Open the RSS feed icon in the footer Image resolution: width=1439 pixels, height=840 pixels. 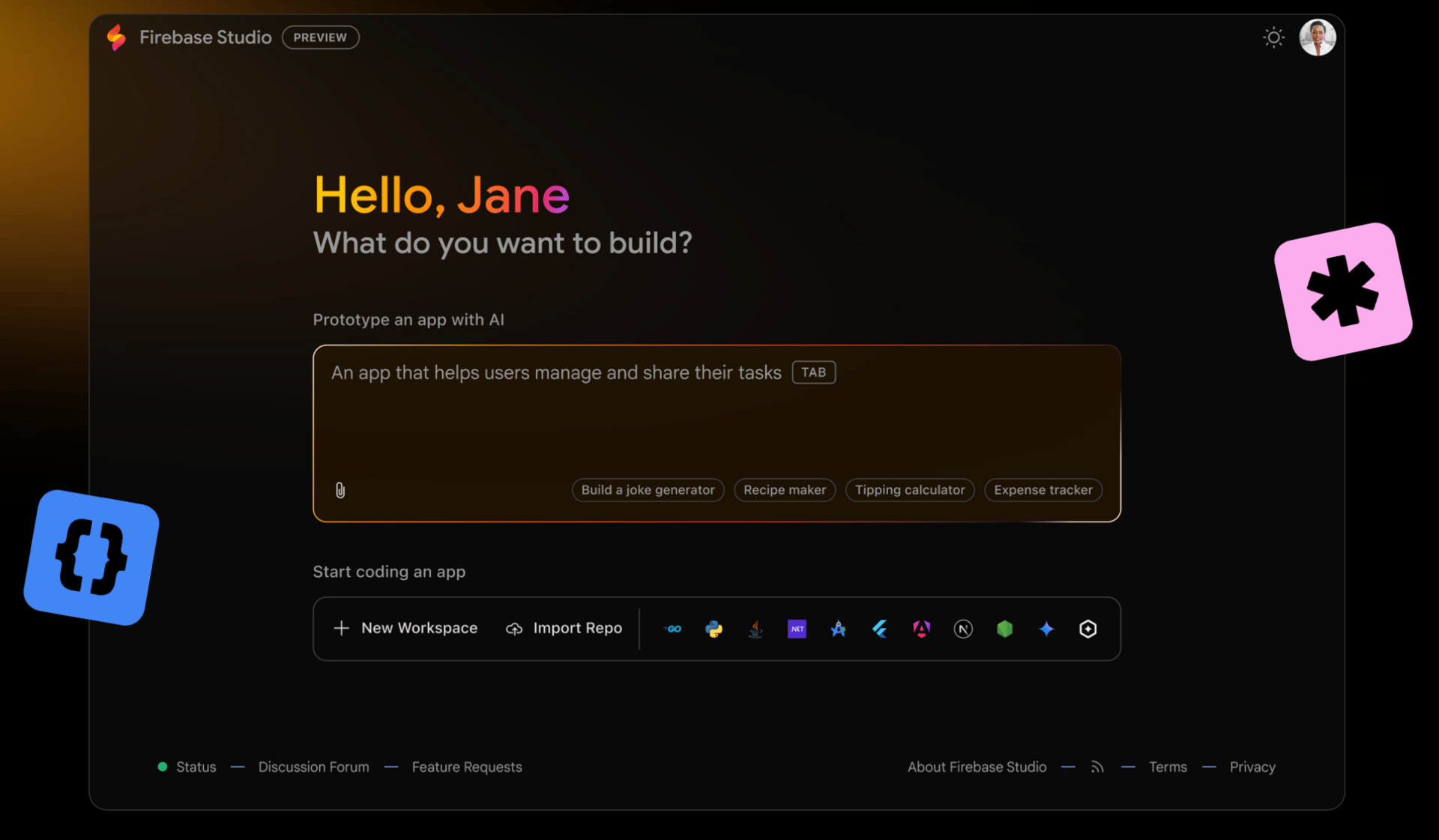1097,767
